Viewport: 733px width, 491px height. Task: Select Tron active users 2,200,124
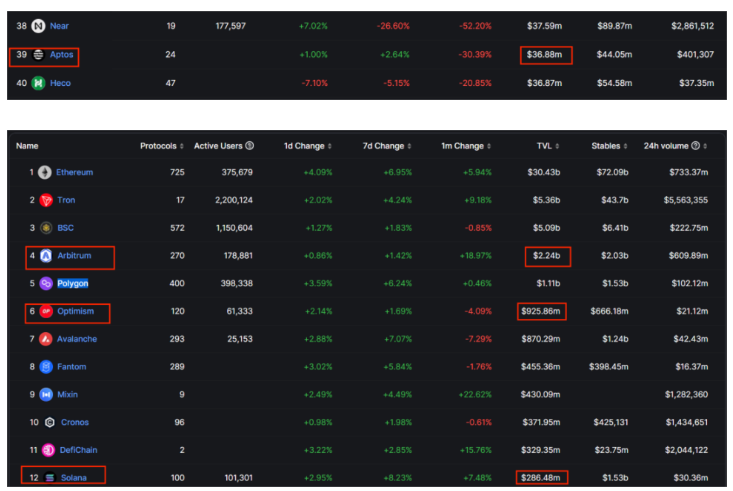(x=234, y=200)
